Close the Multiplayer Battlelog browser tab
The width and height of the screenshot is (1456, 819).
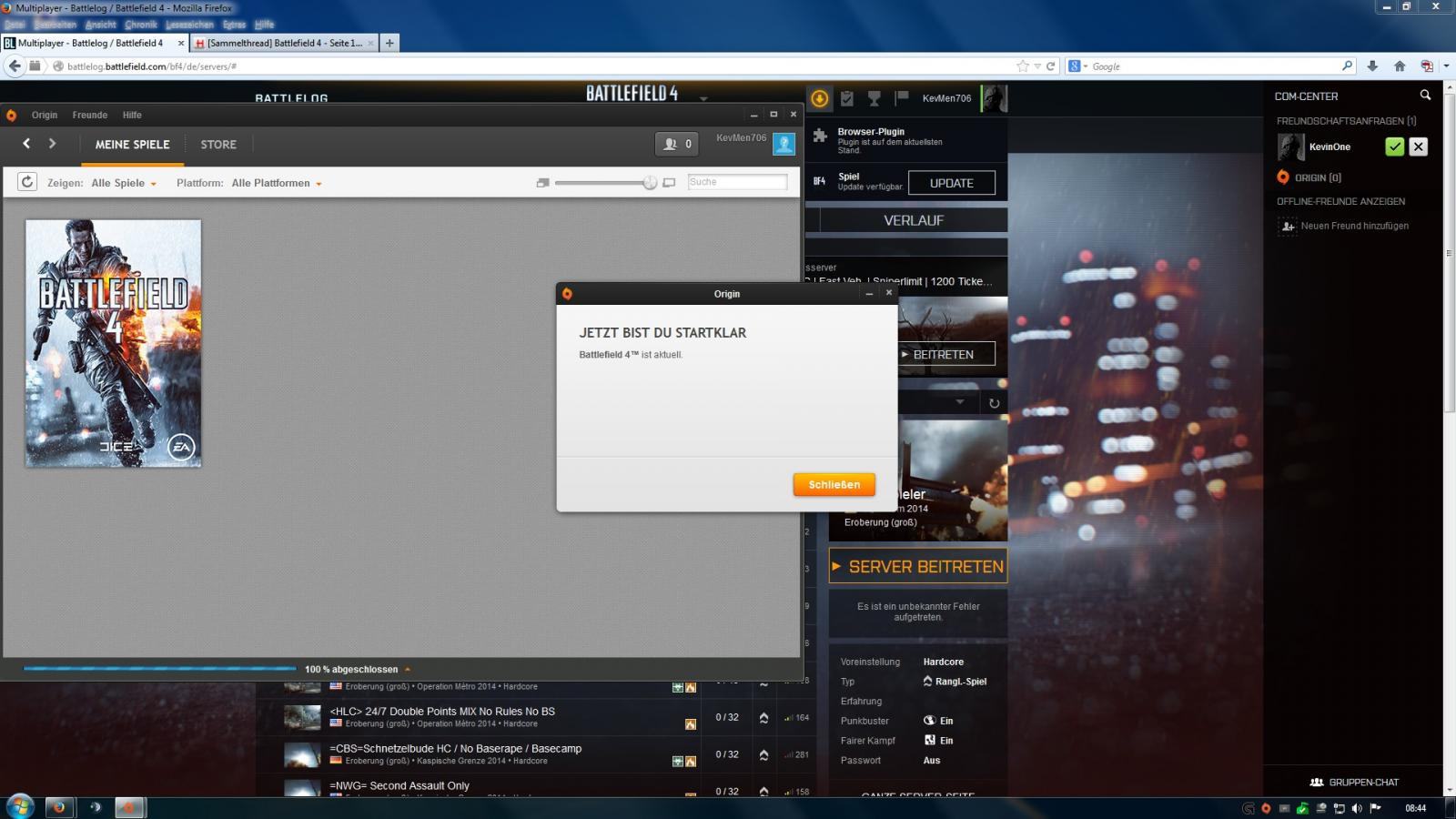[x=180, y=43]
